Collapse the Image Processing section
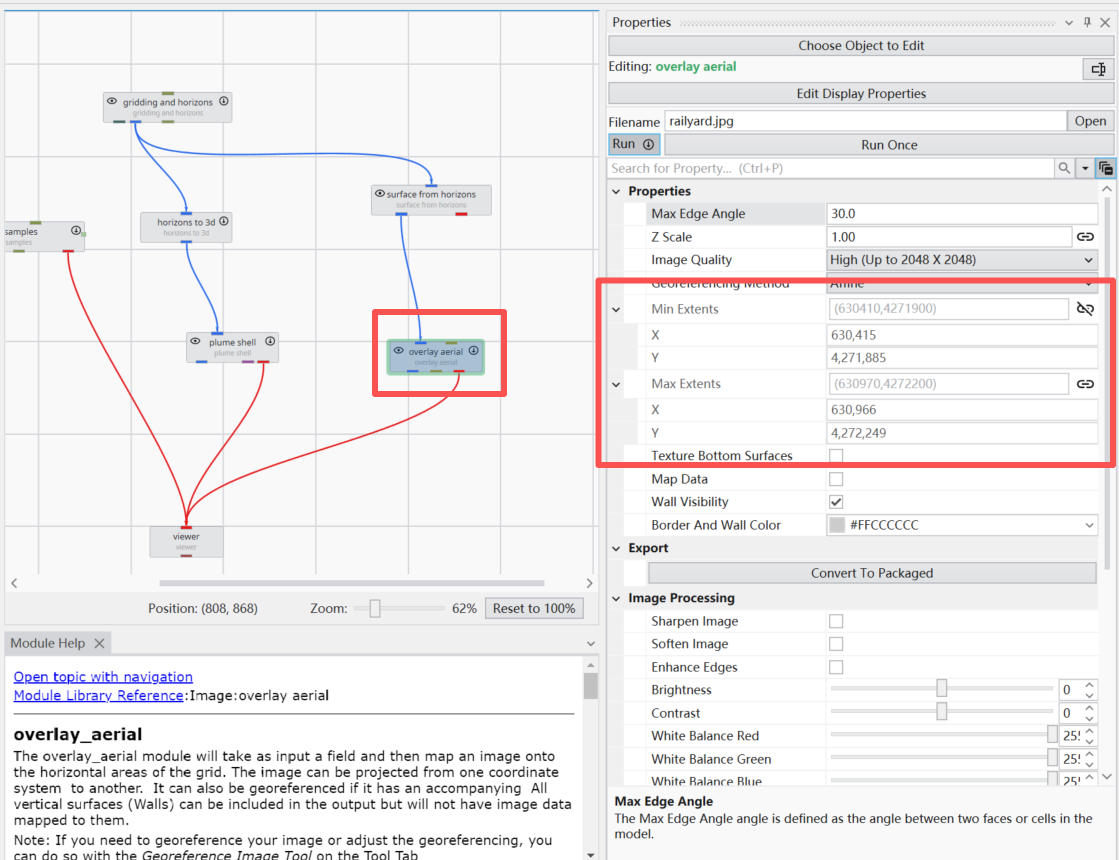The height and width of the screenshot is (860, 1119). click(617, 598)
